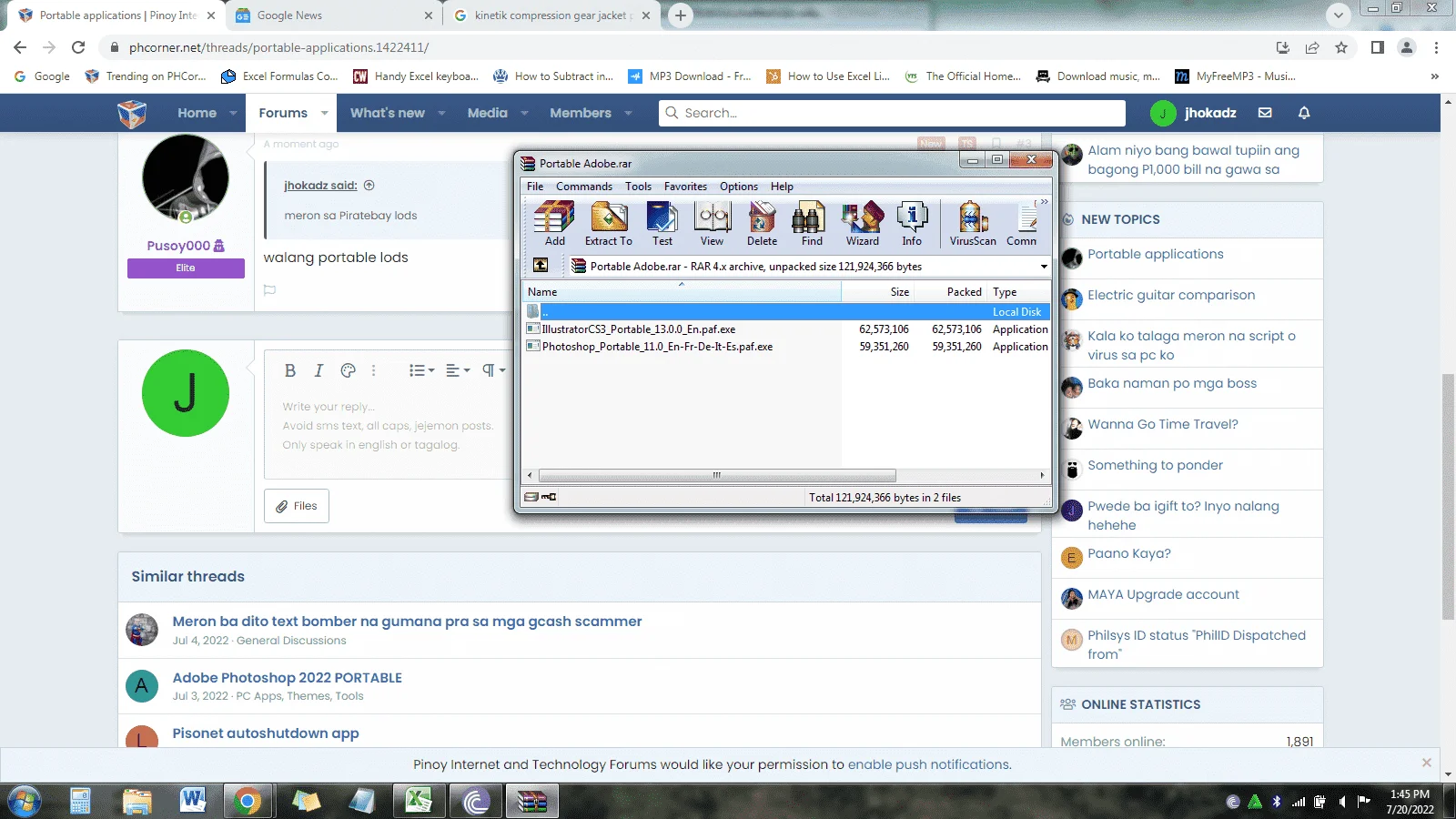Screen dimensions: 1456x819
Task: Click the Chrome taskbar icon
Action: [x=247, y=801]
